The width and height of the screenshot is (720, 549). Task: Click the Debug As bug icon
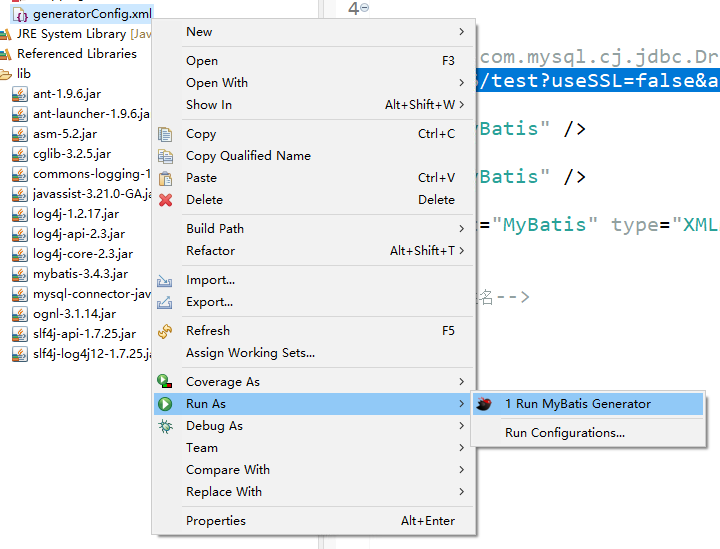[x=165, y=426]
